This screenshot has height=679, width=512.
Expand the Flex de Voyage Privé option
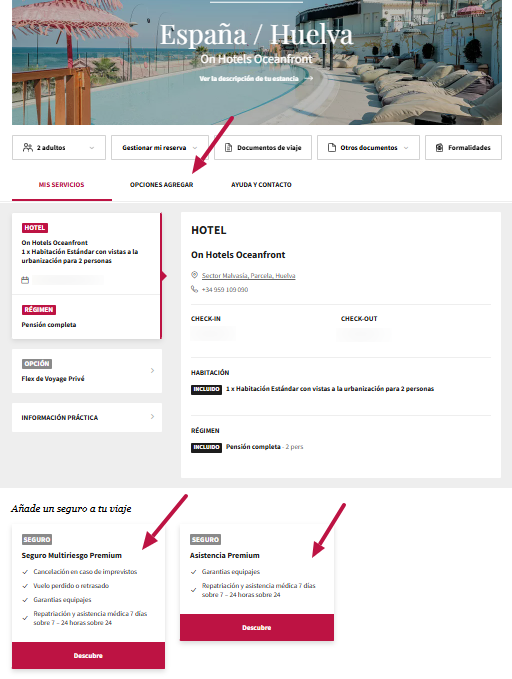coord(87,371)
